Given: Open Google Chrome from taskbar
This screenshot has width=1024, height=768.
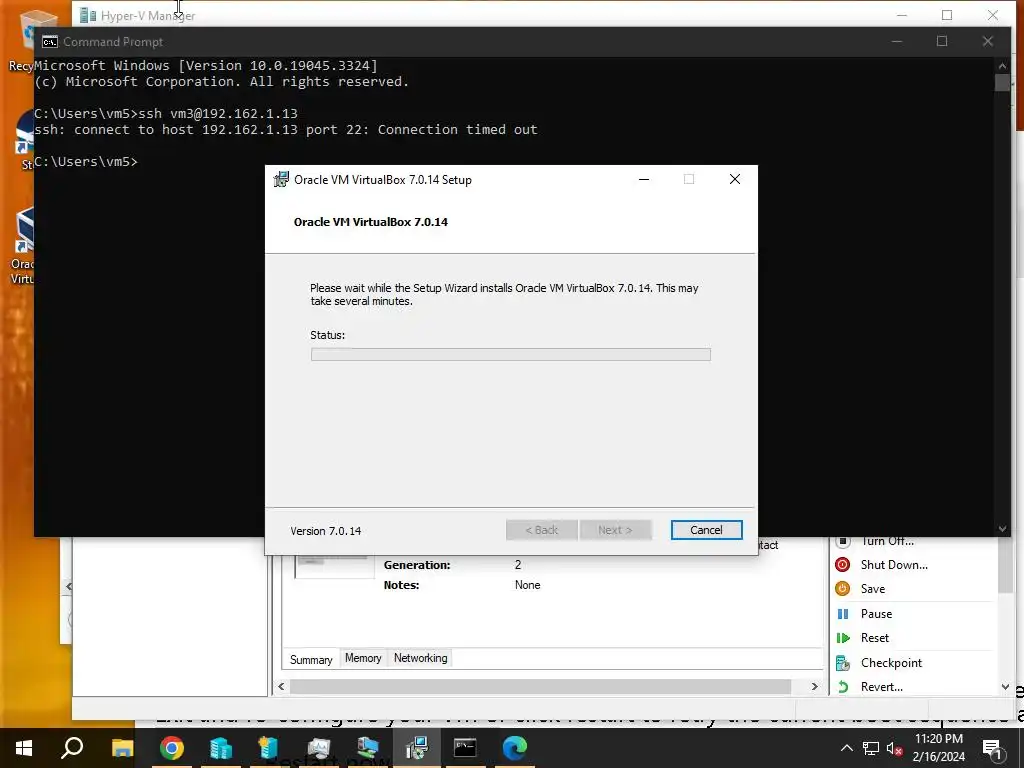Looking at the screenshot, I should pyautogui.click(x=172, y=748).
